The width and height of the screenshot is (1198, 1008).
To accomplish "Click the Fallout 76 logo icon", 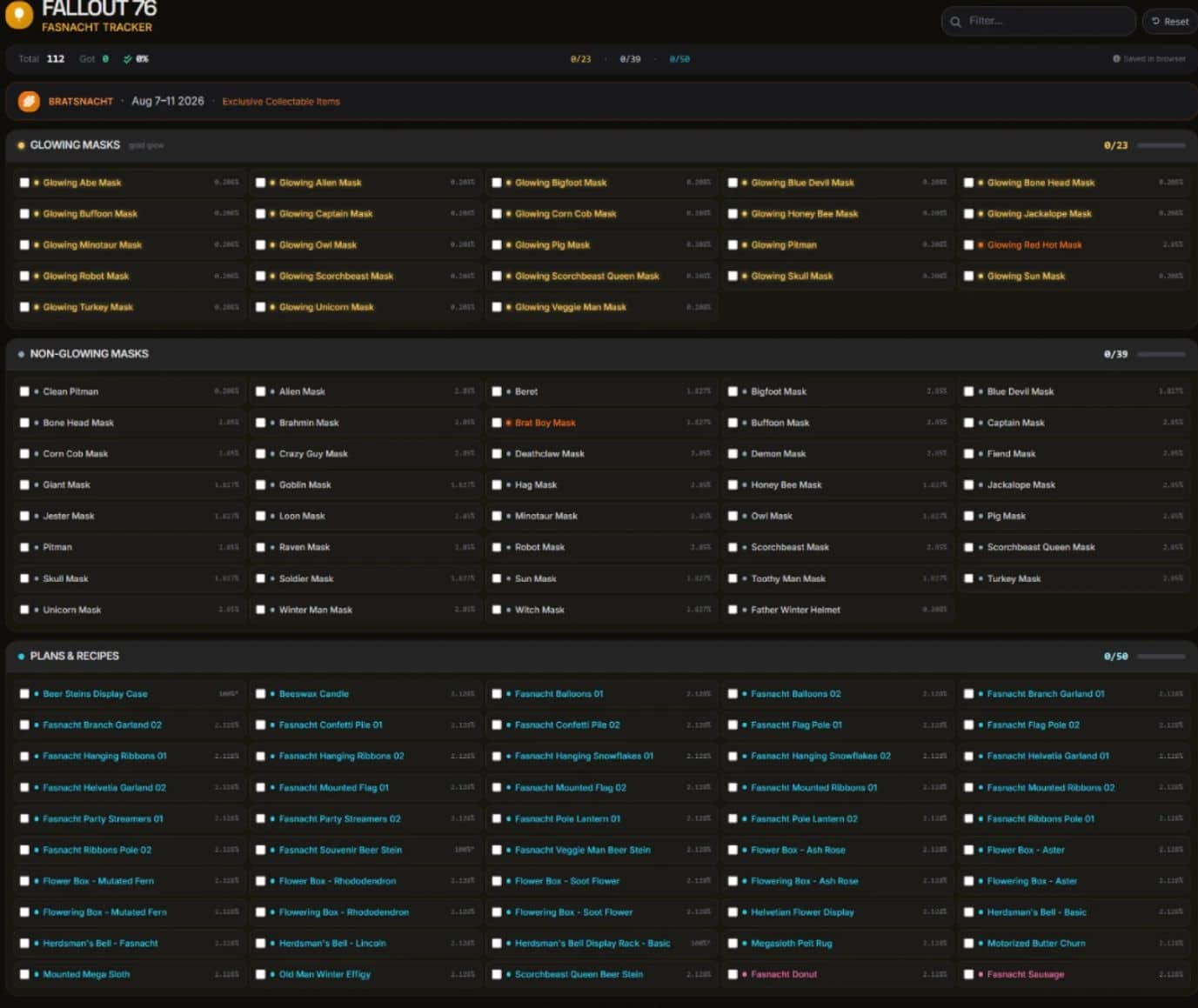I will [x=19, y=14].
